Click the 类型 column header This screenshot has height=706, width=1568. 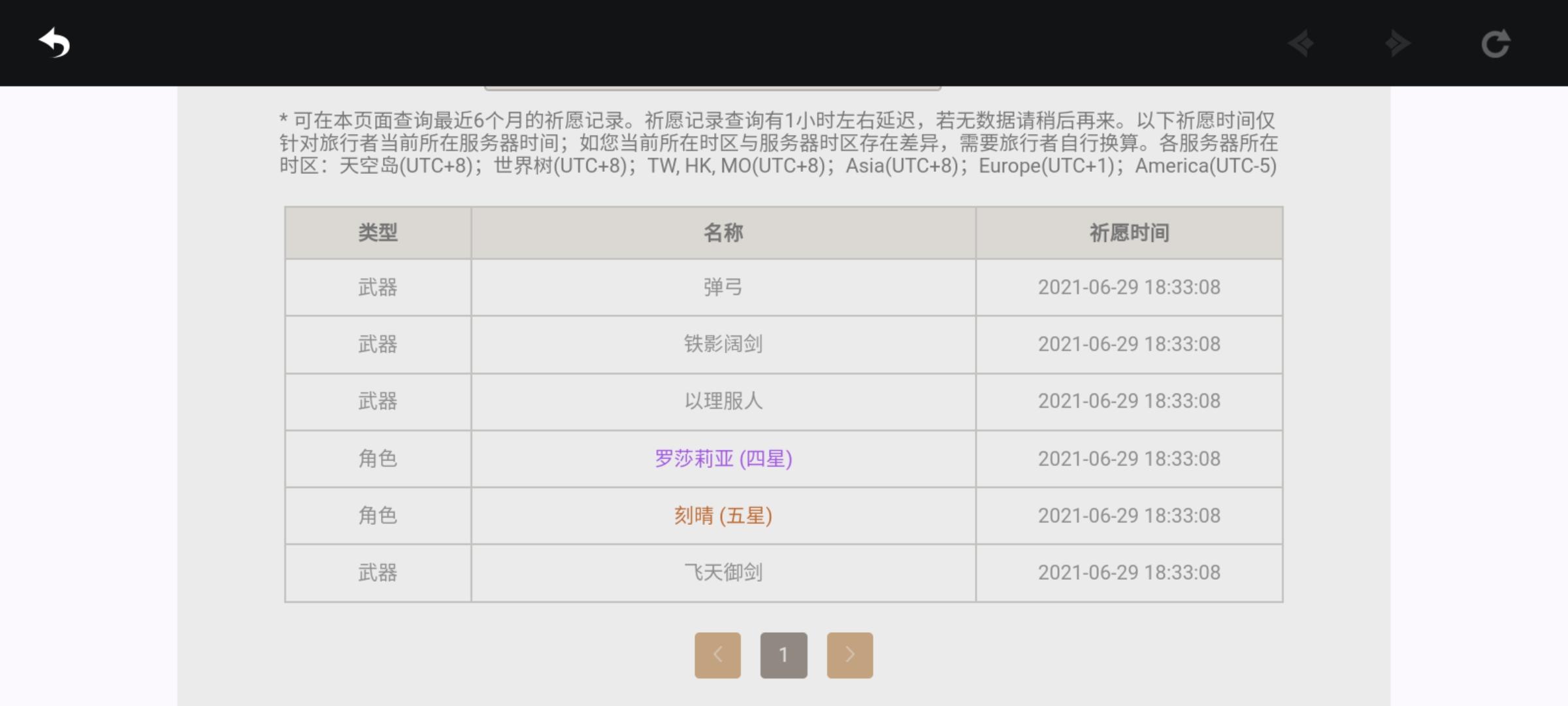378,233
